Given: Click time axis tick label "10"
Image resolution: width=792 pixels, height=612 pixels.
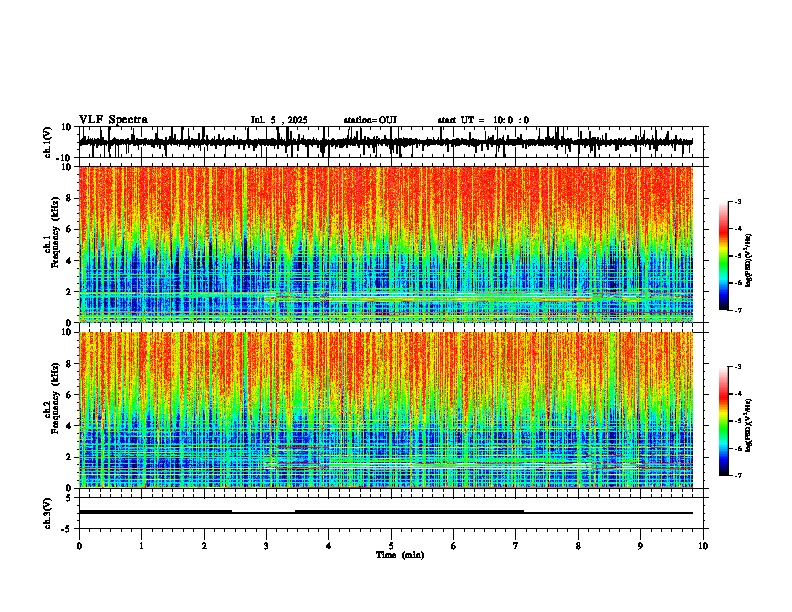Looking at the screenshot, I should tap(703, 546).
